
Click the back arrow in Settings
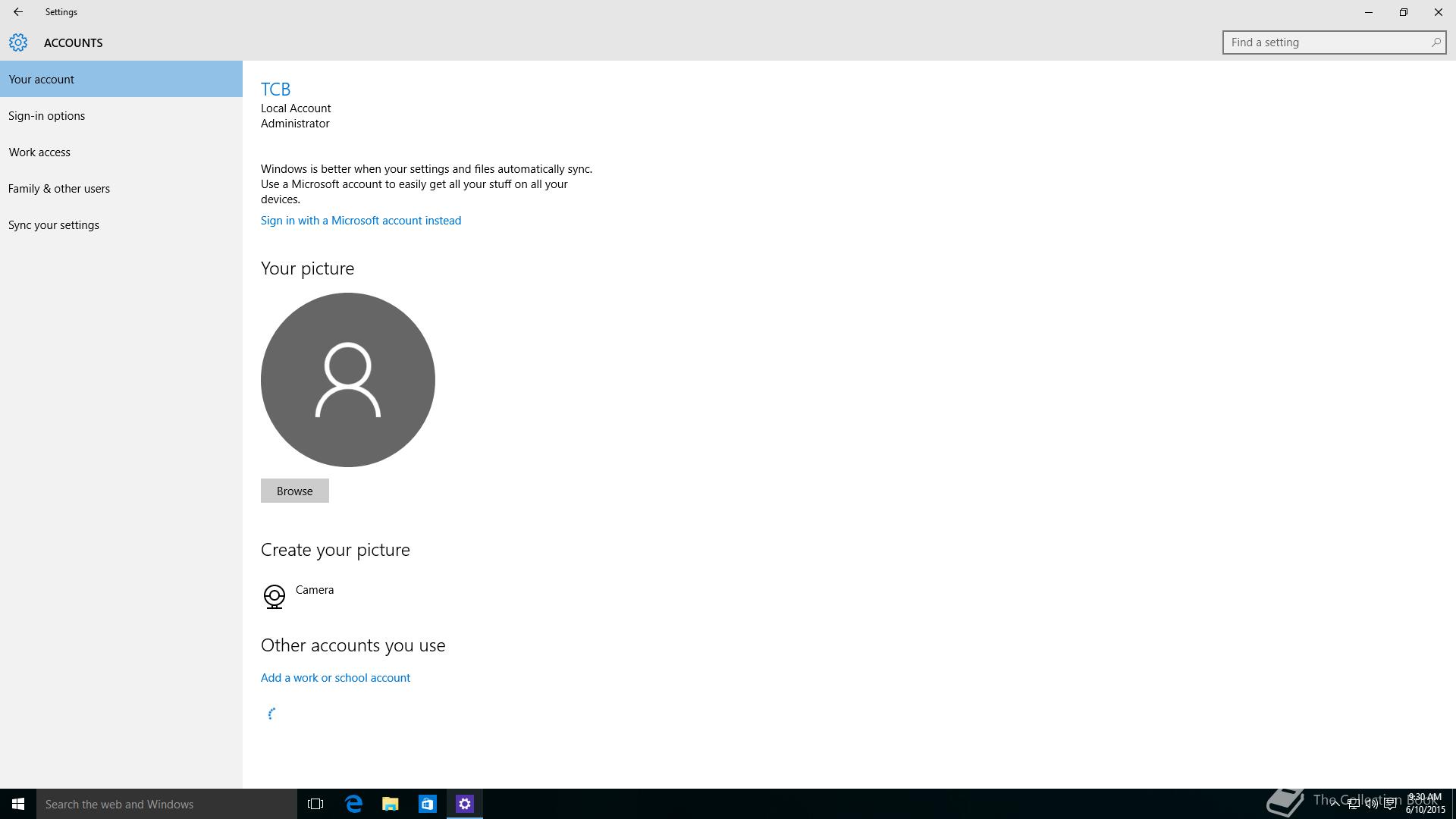click(x=17, y=12)
